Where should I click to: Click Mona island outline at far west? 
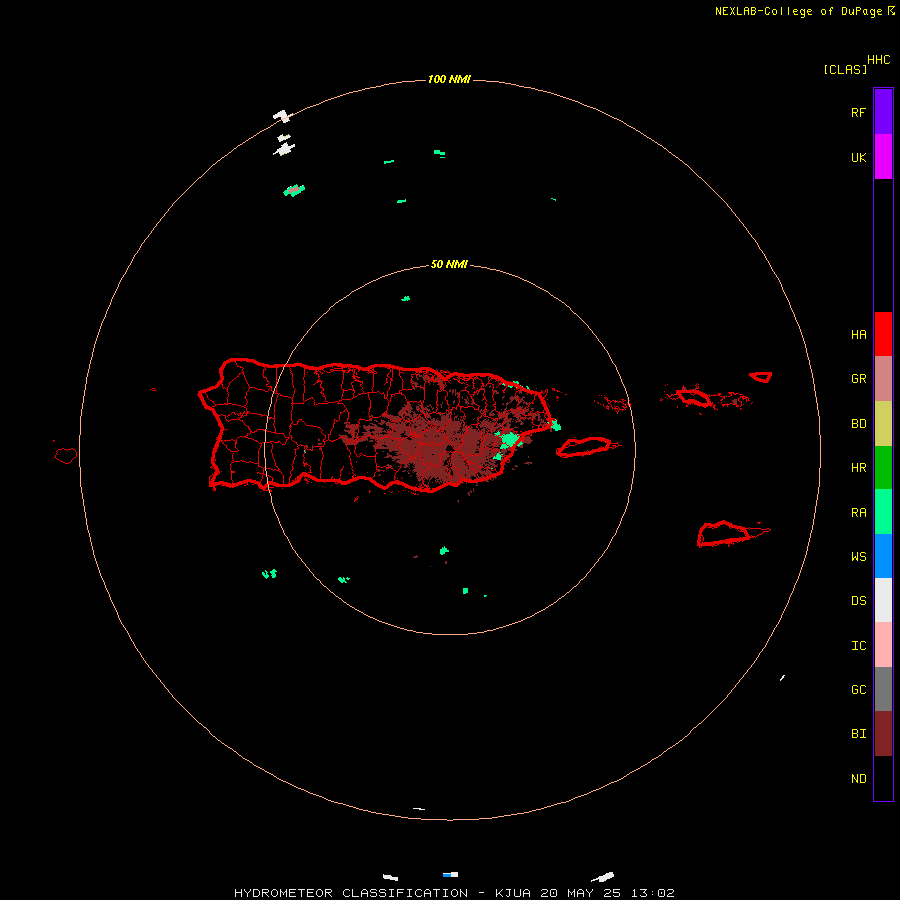65,455
